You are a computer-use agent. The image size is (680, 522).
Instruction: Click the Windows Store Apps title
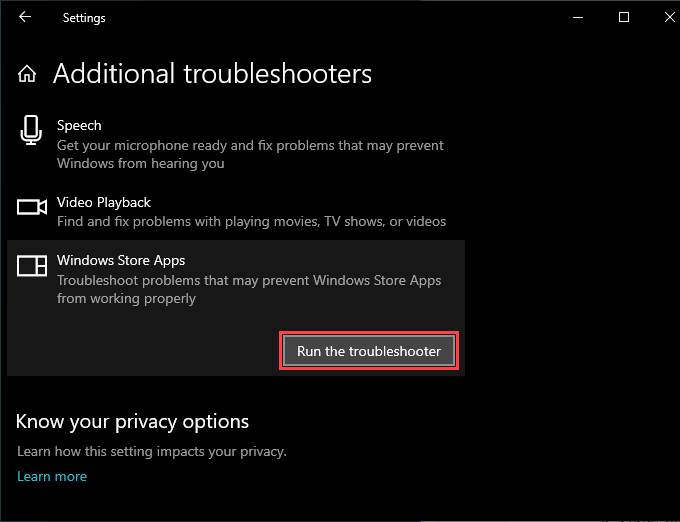tap(121, 260)
